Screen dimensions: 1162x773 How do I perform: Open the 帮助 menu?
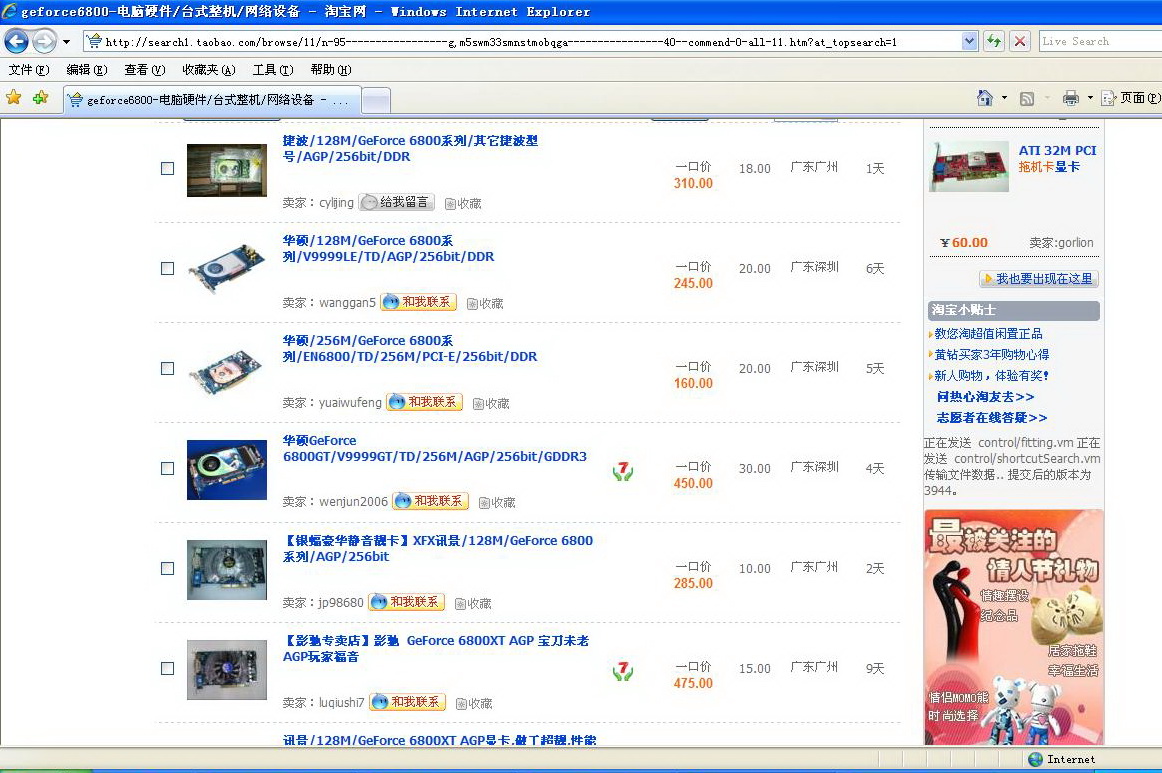pos(331,70)
